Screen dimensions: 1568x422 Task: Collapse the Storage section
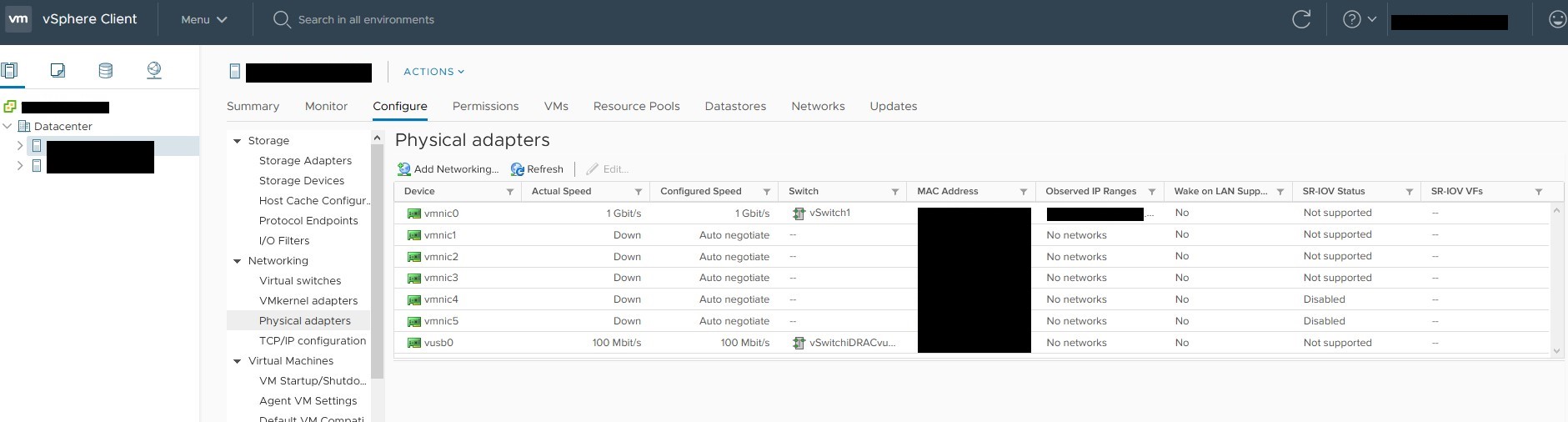tap(238, 141)
